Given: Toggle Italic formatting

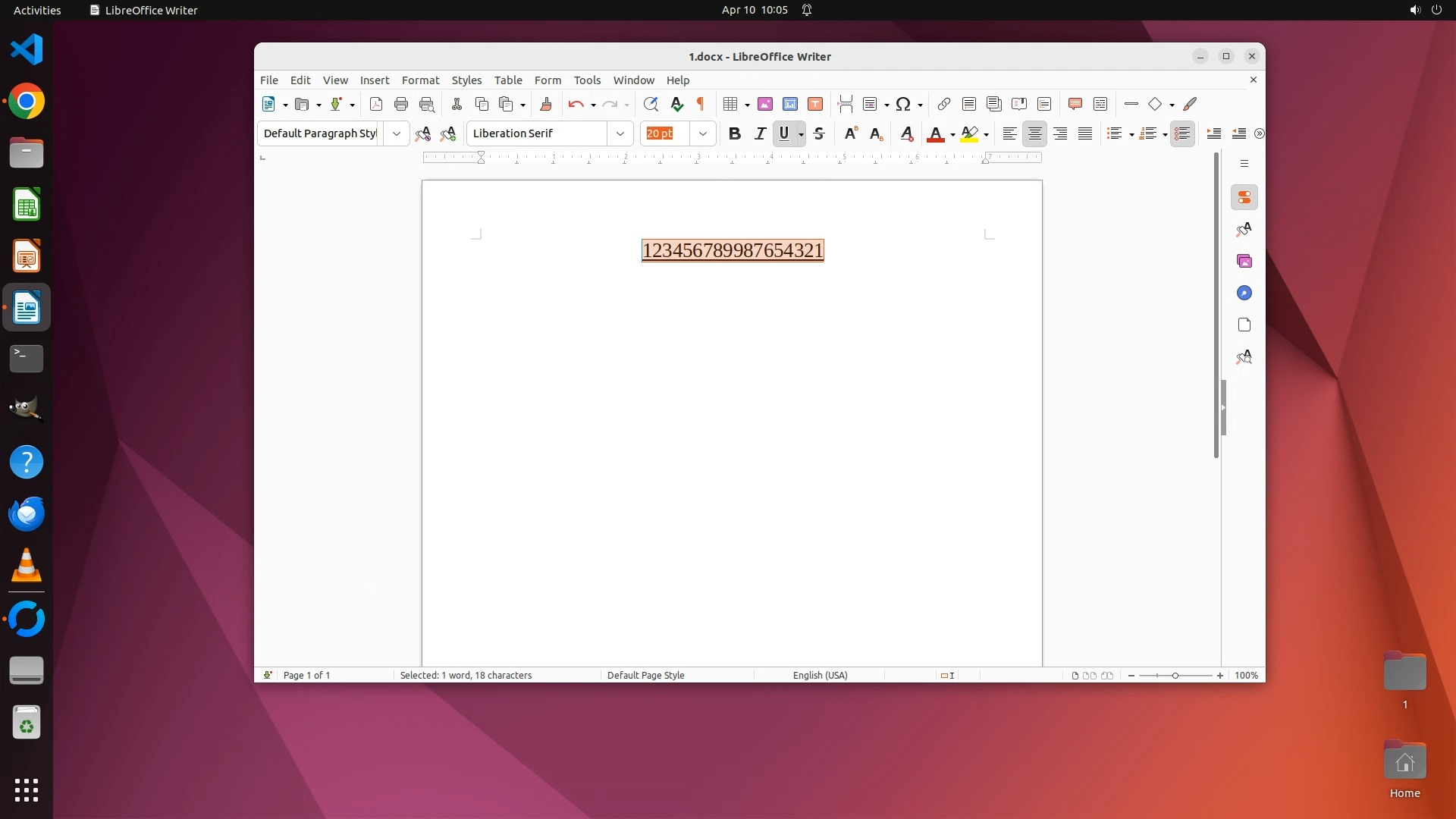Looking at the screenshot, I should 760,134.
